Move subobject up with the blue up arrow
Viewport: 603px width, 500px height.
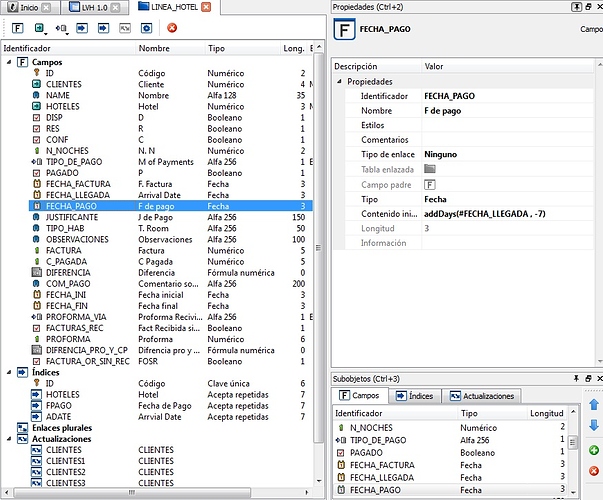click(593, 404)
